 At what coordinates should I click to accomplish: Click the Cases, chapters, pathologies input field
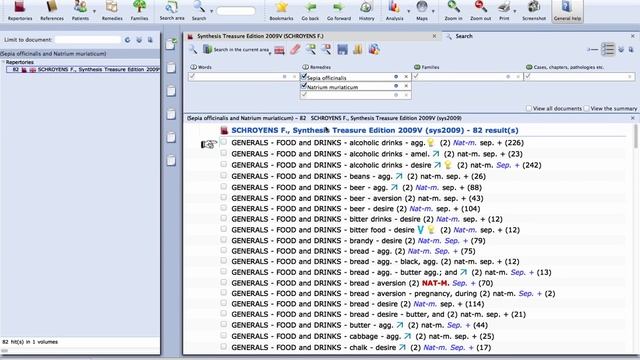pyautogui.click(x=580, y=76)
